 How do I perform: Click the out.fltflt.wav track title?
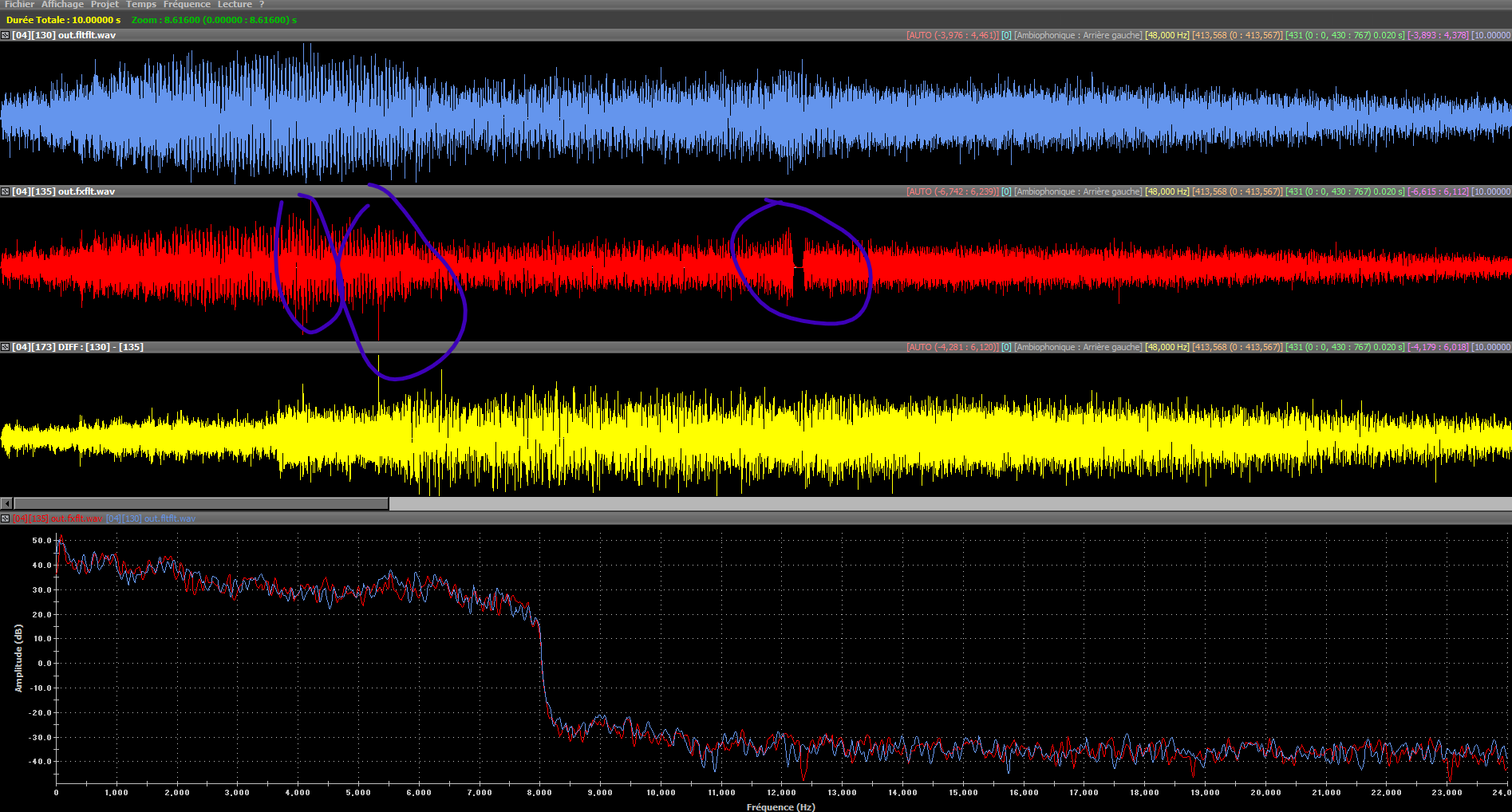[x=64, y=35]
